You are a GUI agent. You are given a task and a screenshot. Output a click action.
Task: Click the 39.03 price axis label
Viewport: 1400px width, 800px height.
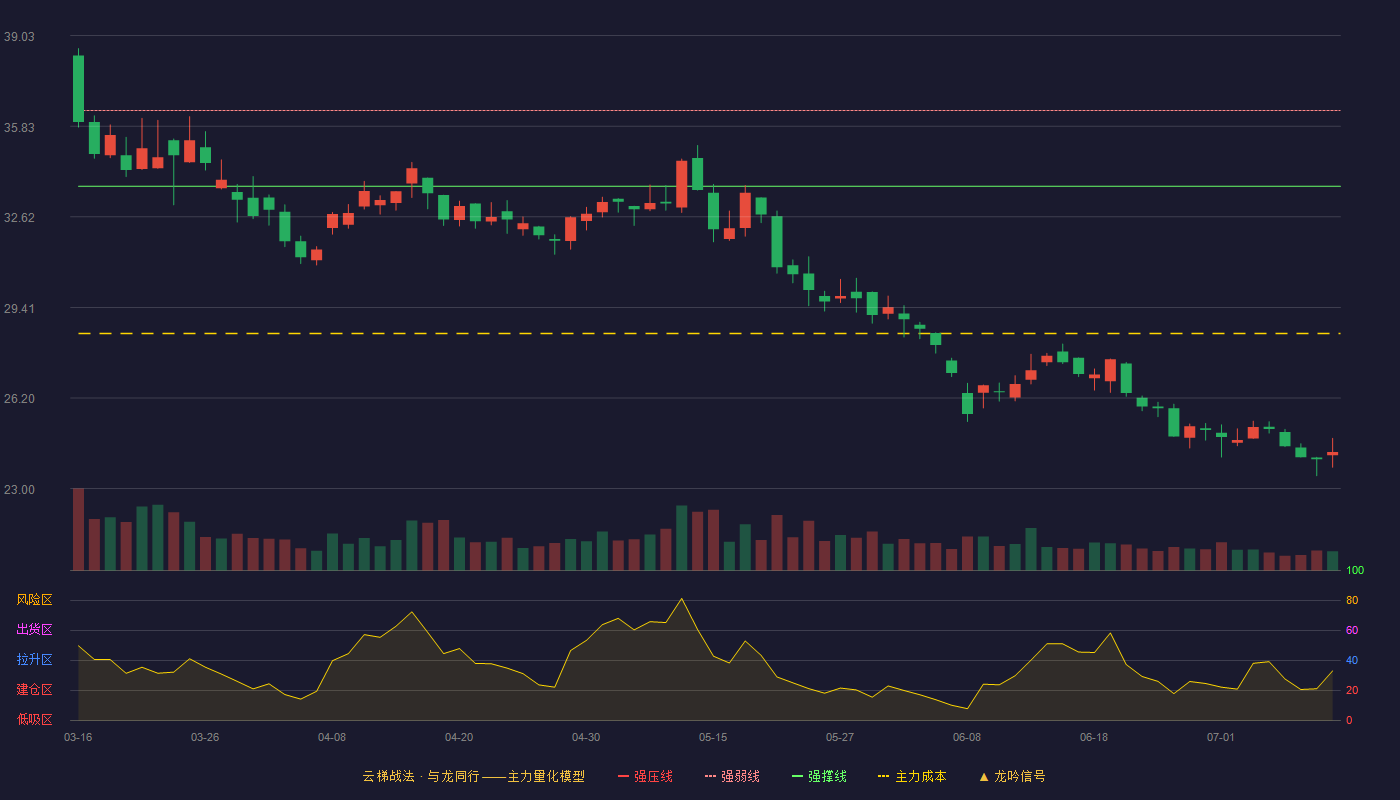pyautogui.click(x=19, y=36)
